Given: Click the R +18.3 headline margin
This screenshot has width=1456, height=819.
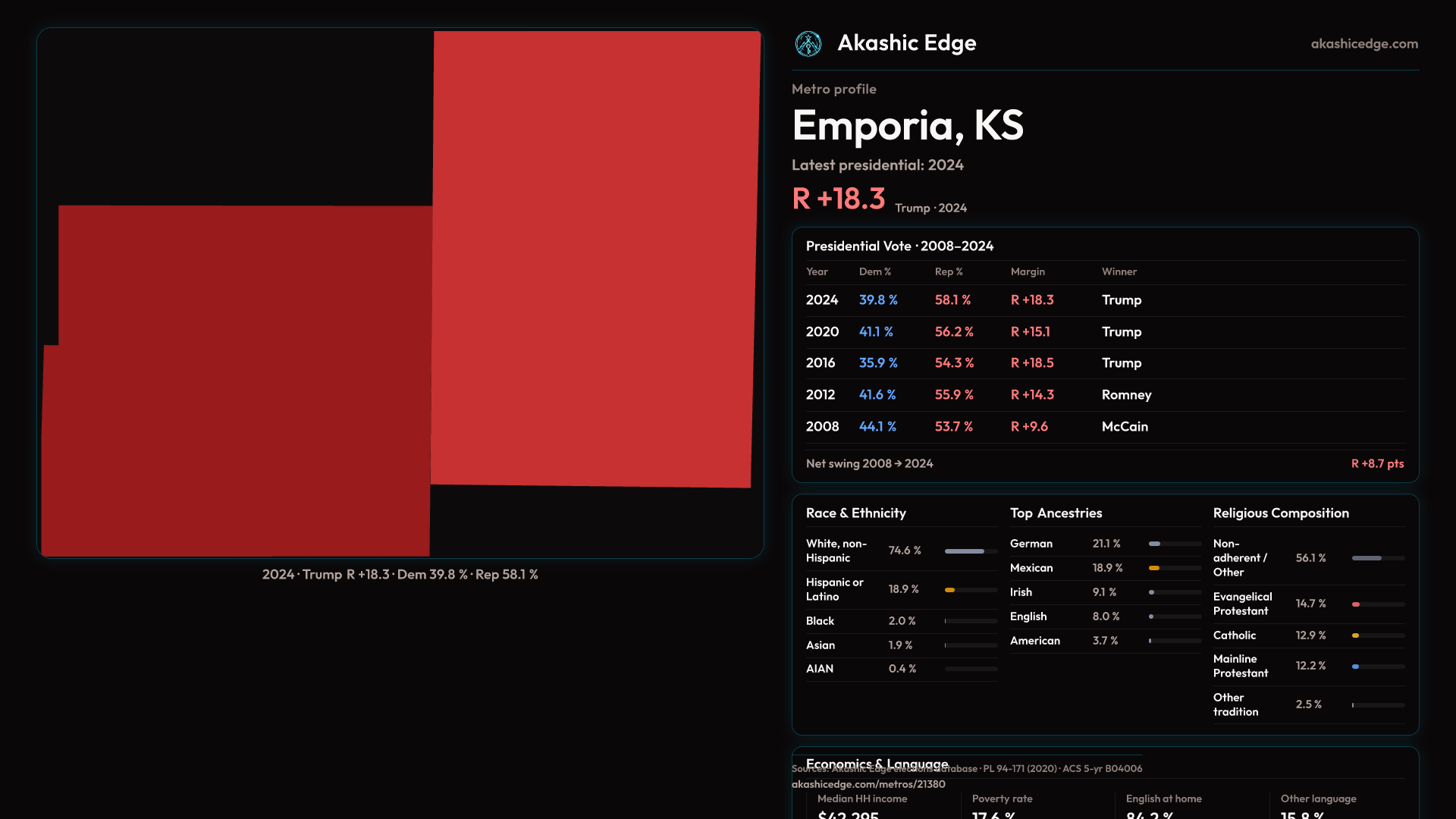Looking at the screenshot, I should click(x=838, y=199).
